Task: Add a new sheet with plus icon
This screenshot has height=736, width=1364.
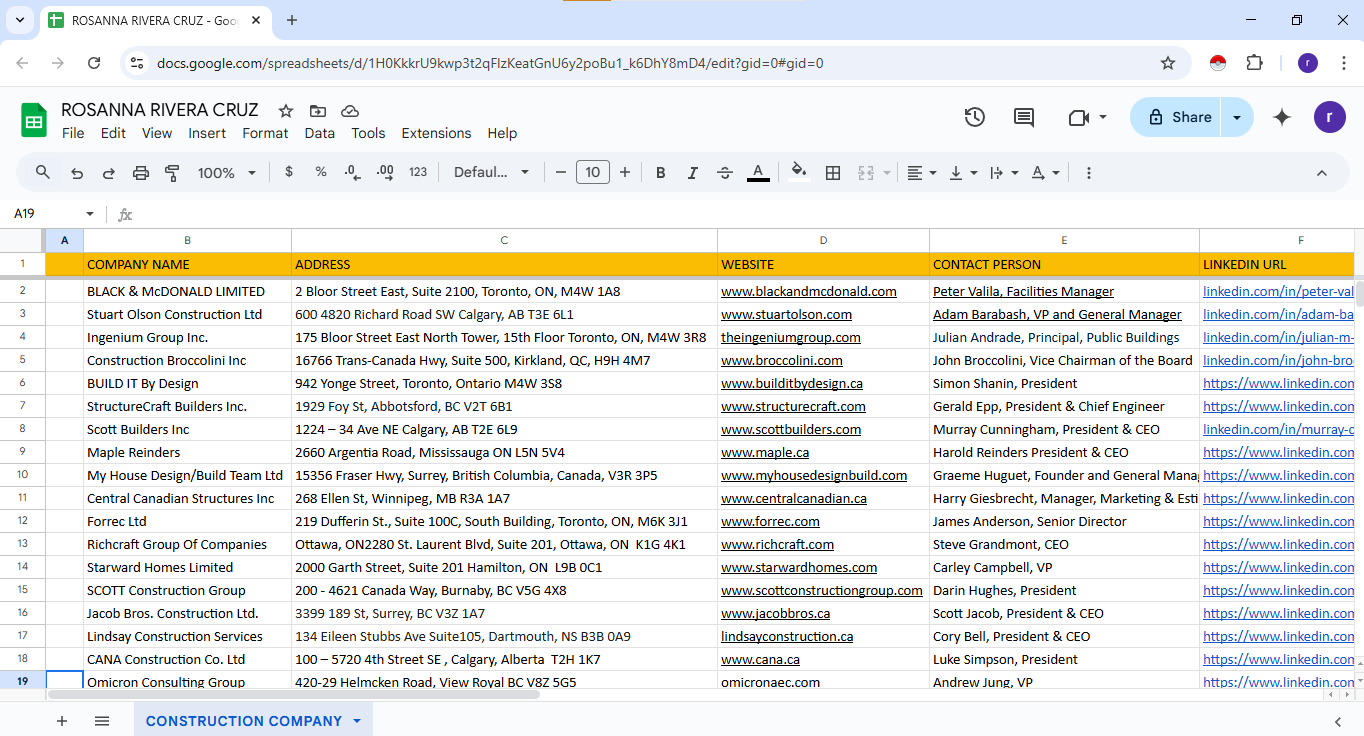Action: click(x=62, y=721)
